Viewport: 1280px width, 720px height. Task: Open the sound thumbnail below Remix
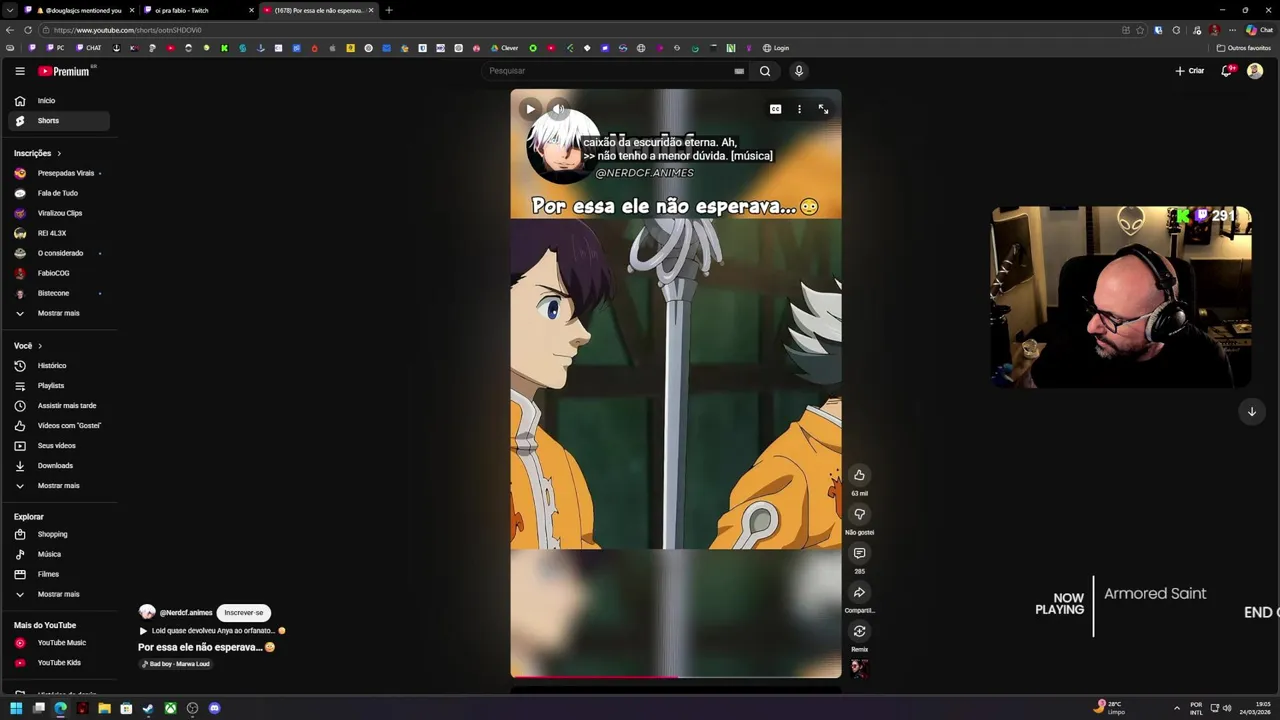[x=859, y=668]
